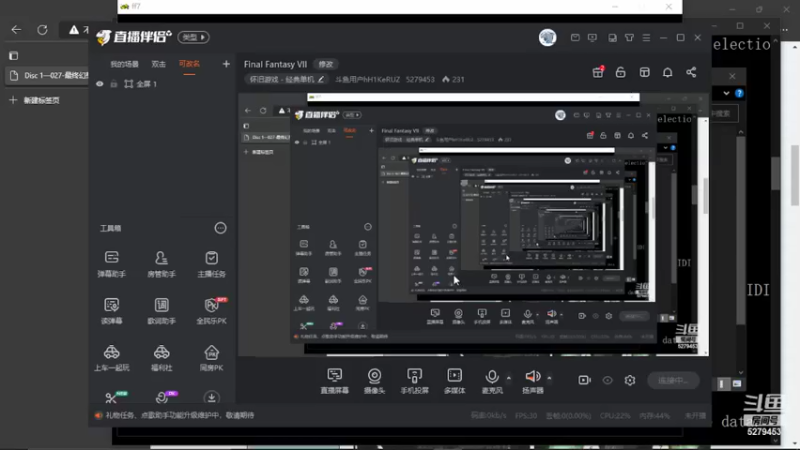The image size is (800, 450).
Task: Toggle preview eye icon beside settings gear
Action: [607, 380]
